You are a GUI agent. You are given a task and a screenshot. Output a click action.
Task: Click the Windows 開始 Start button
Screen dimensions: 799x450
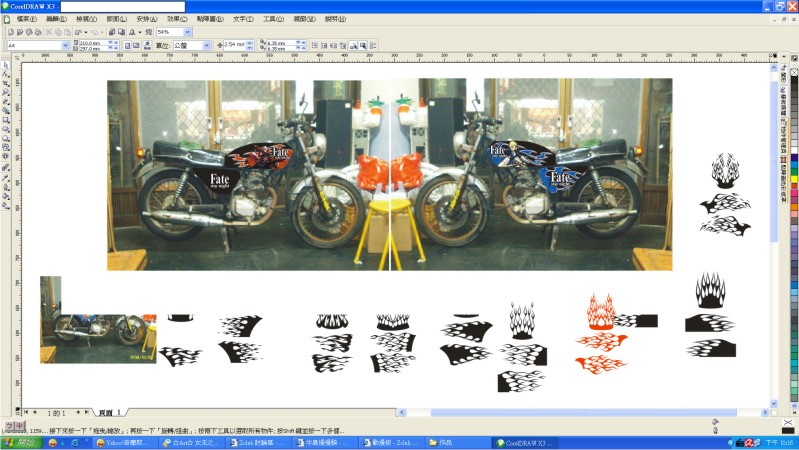(x=21, y=443)
